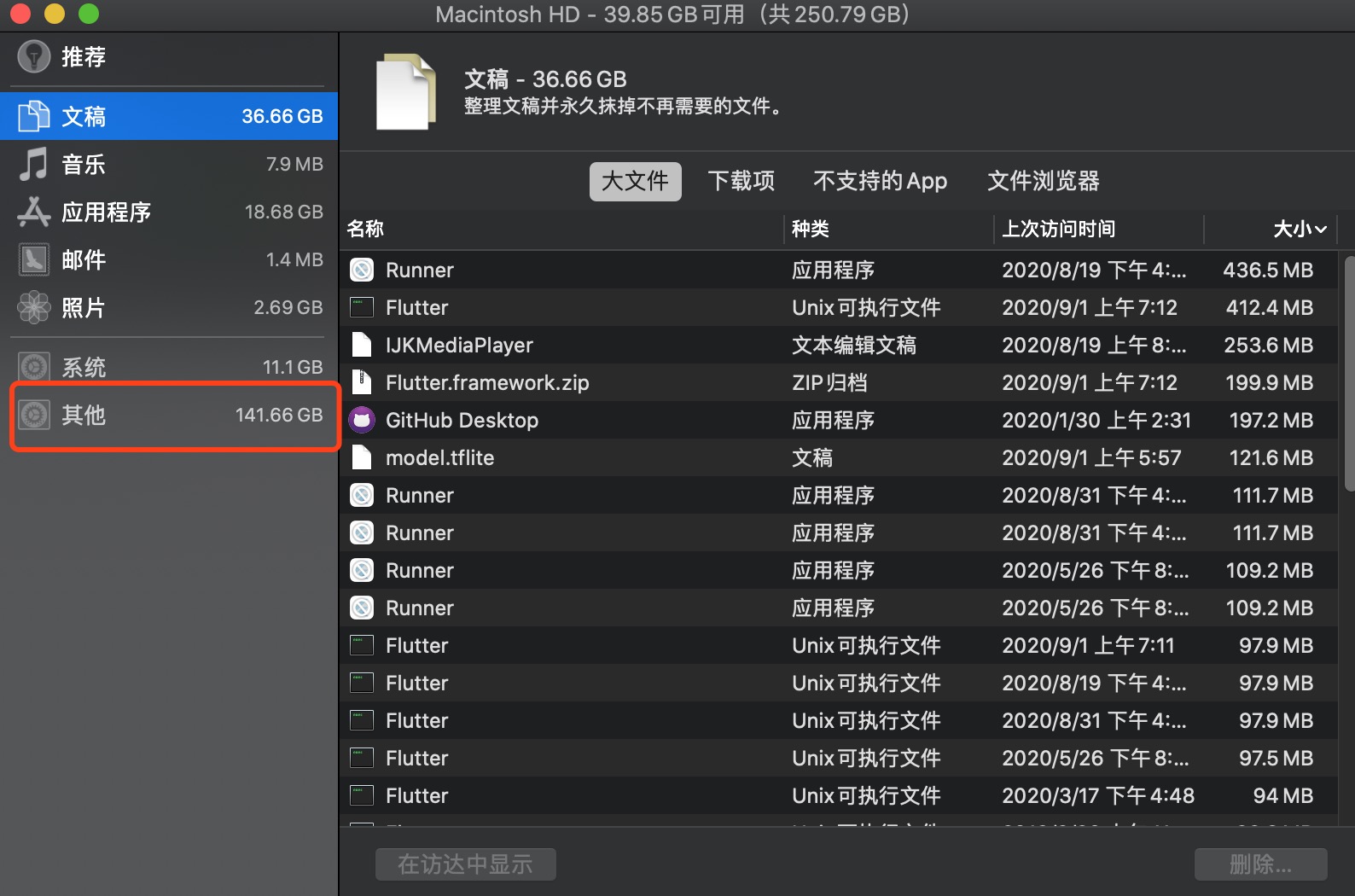Click the Flutter.framework.zip archive icon
1355x896 pixels.
click(x=362, y=382)
